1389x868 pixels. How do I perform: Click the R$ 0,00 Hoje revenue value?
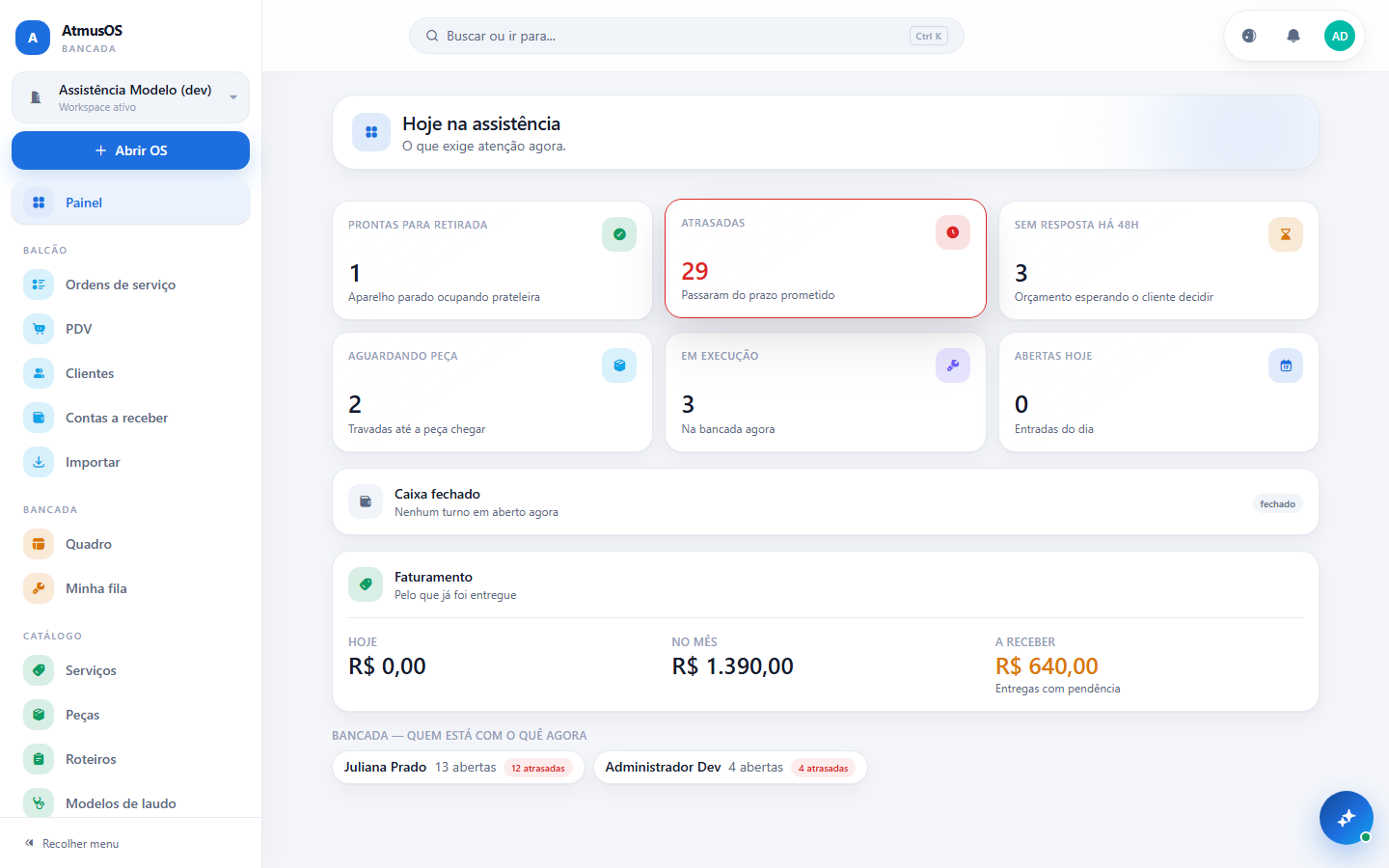pos(387,666)
